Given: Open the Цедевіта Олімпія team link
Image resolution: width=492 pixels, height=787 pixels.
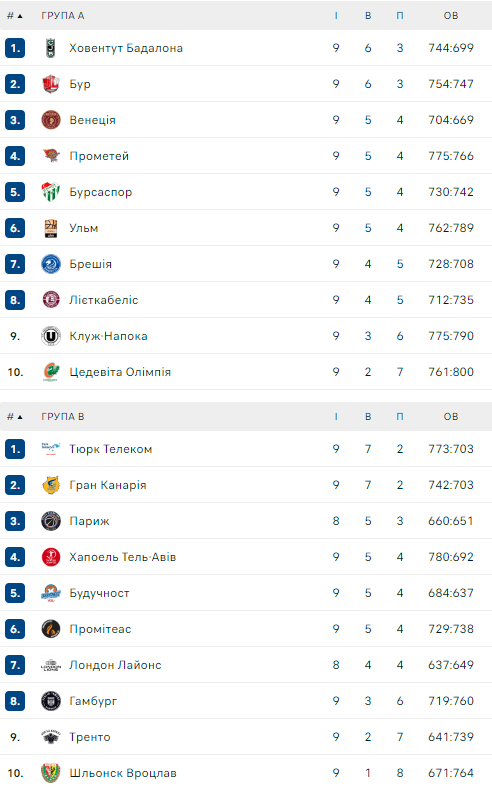Looking at the screenshot, I should (120, 372).
